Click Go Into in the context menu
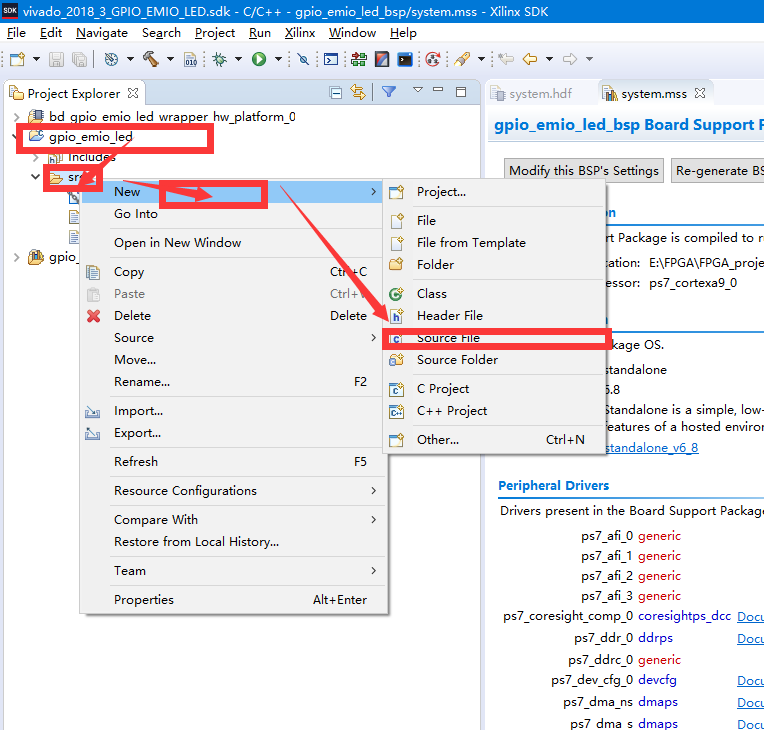 234,214
